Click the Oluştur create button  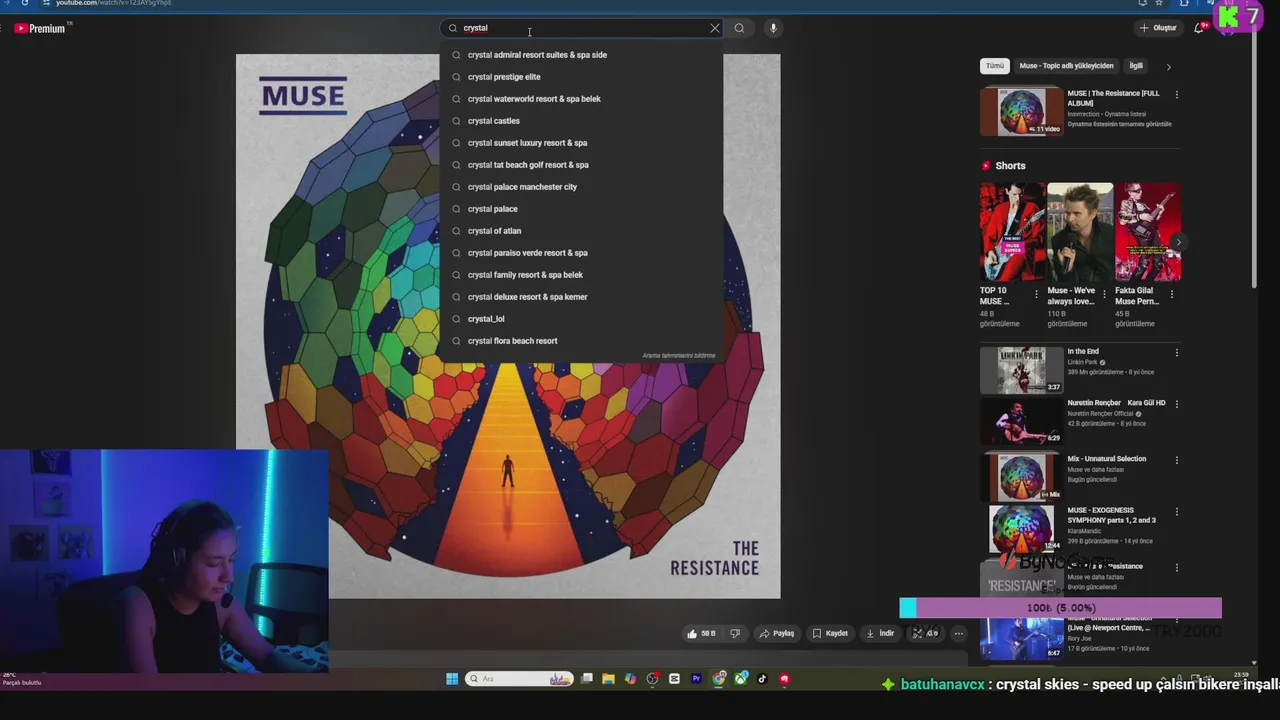point(1158,28)
